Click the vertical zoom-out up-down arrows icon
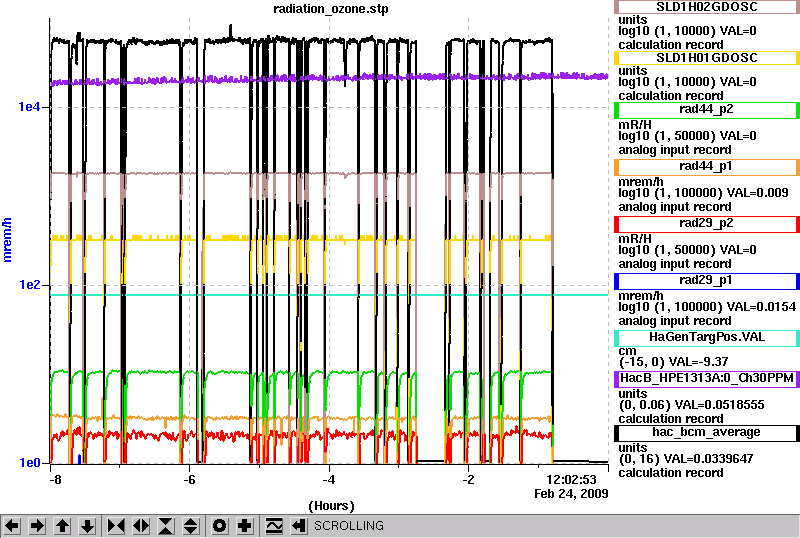 tap(191, 526)
